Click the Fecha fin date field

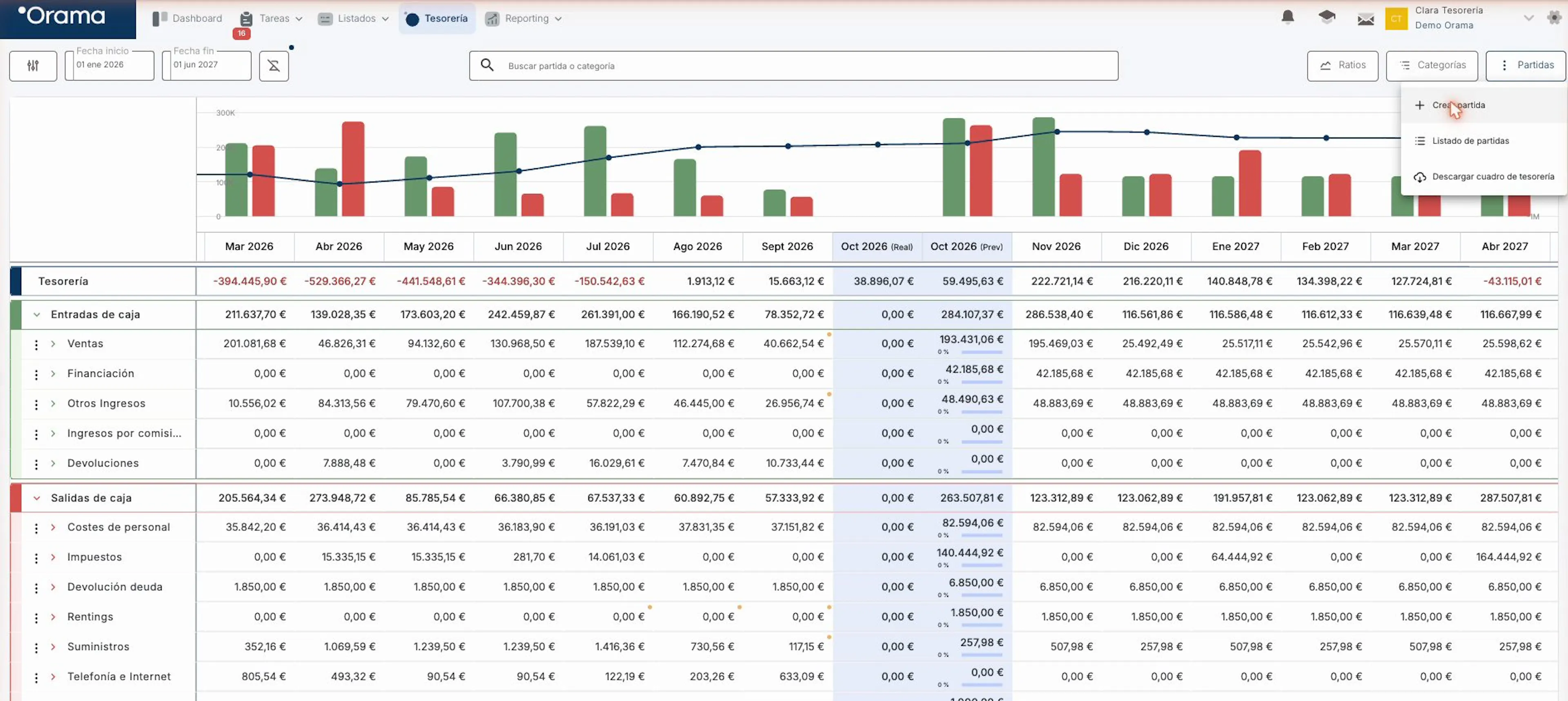pyautogui.click(x=207, y=65)
